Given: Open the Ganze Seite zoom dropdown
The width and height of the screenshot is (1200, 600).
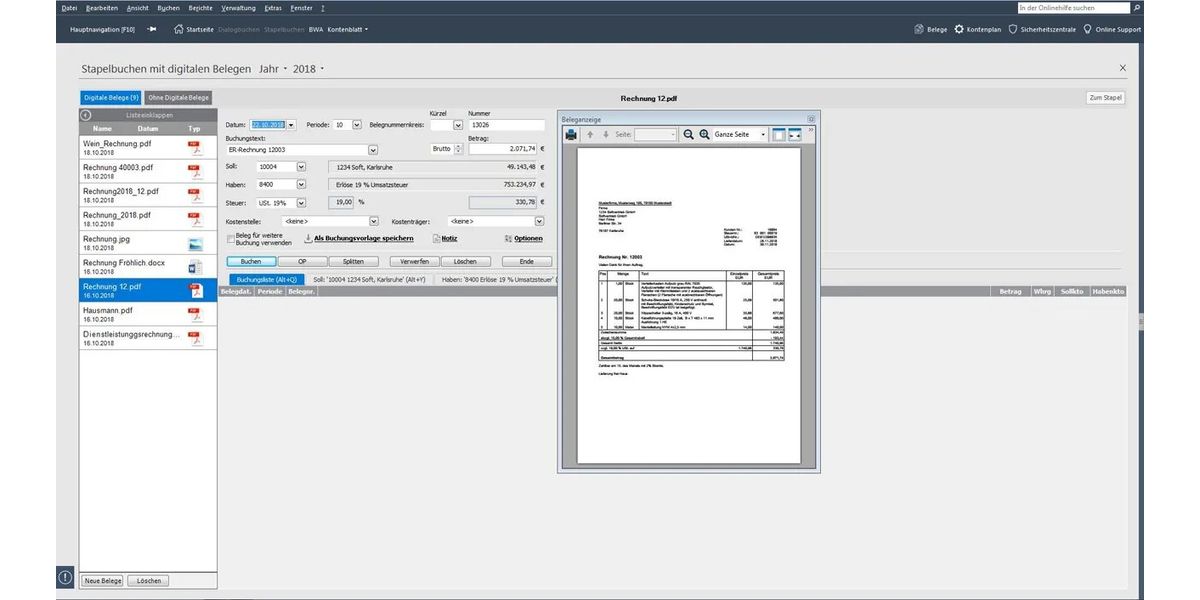Looking at the screenshot, I should coord(762,134).
